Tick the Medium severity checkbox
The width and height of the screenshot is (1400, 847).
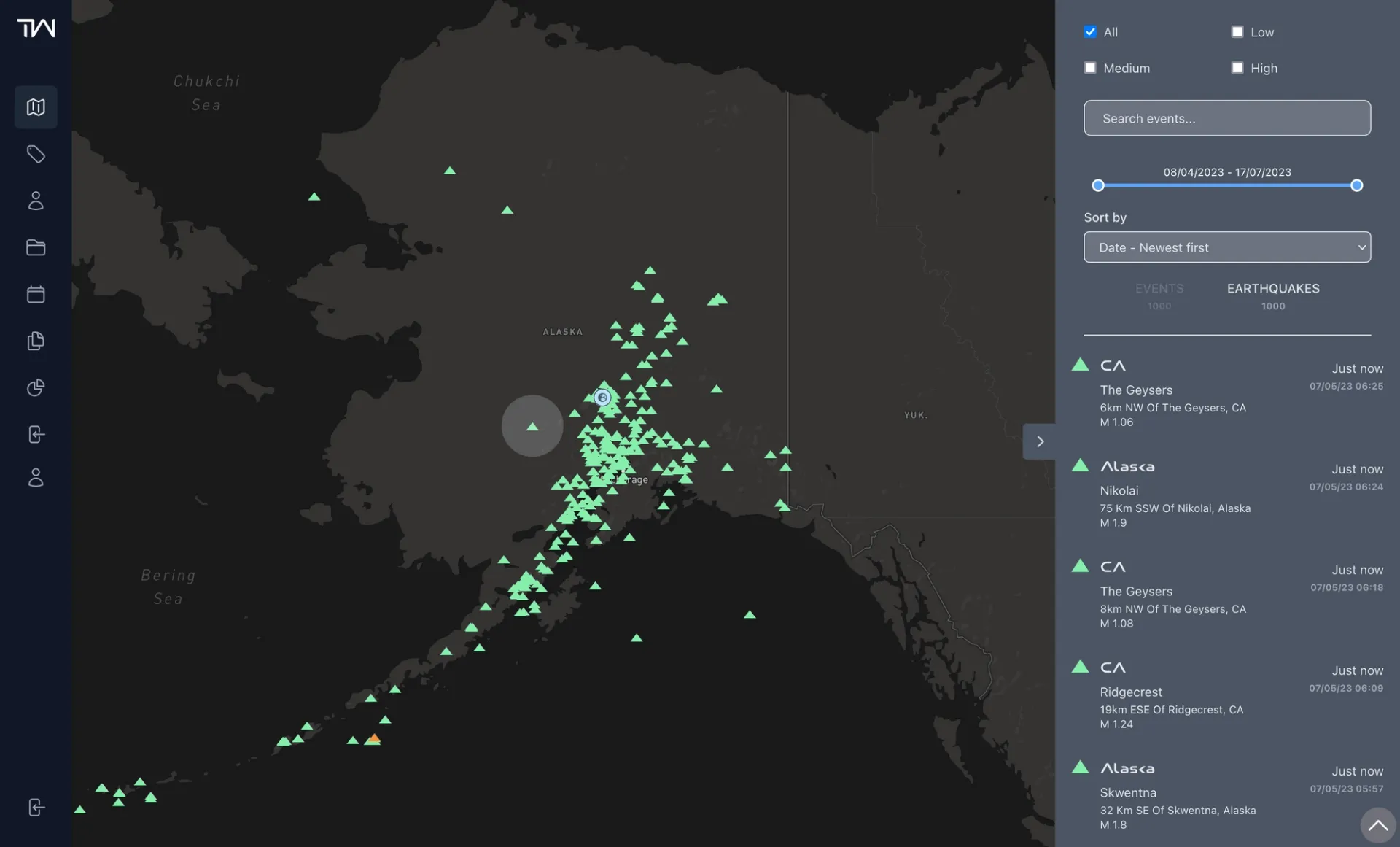(x=1090, y=68)
